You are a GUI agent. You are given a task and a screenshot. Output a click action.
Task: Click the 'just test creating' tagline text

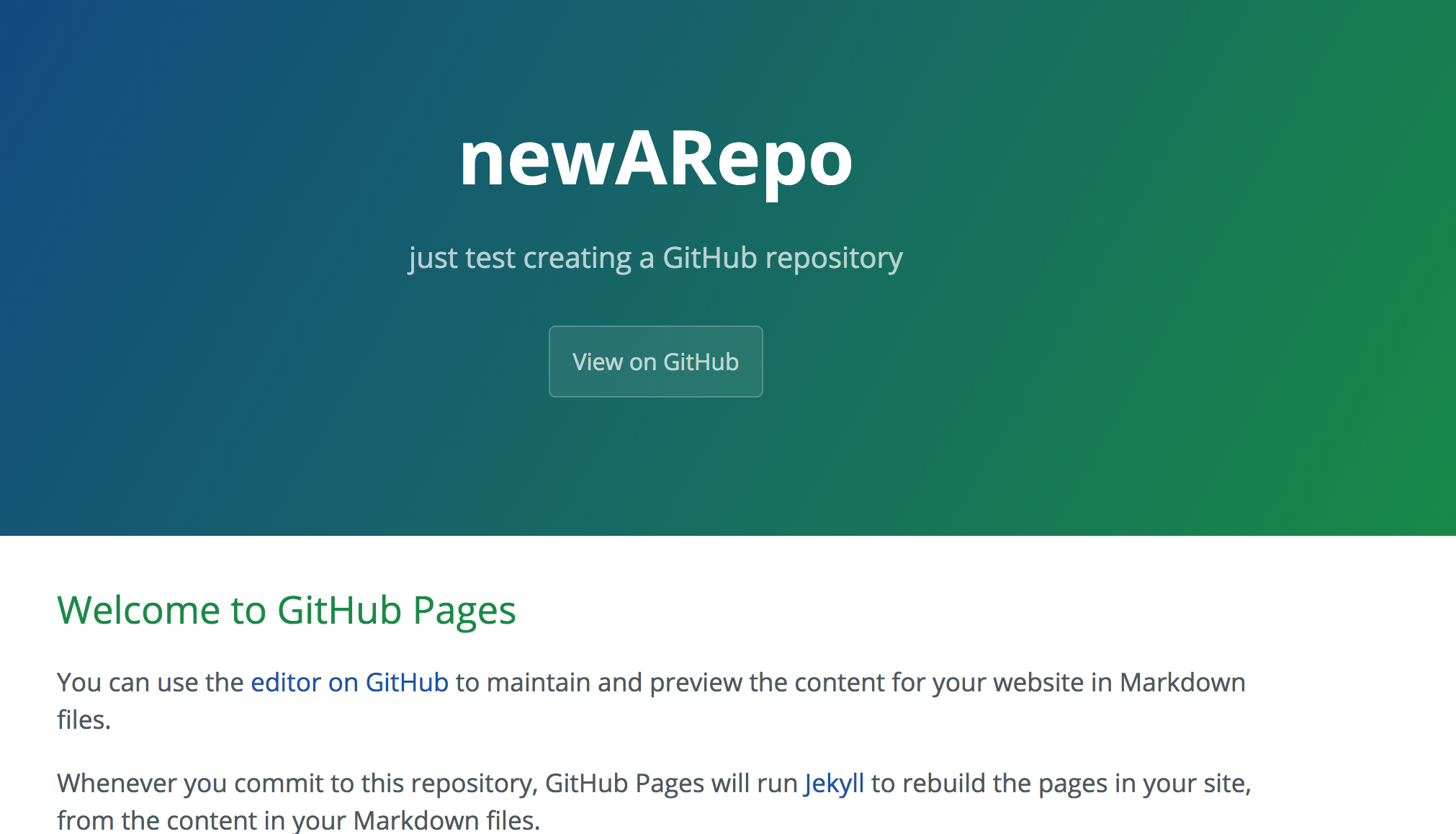(520, 258)
